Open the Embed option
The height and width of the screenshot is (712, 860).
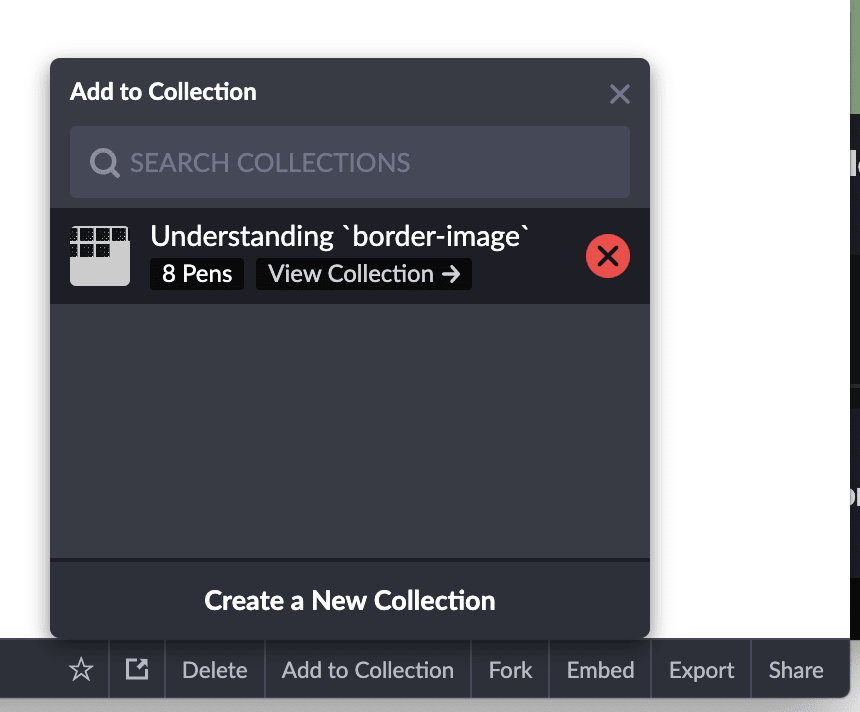[x=600, y=670]
